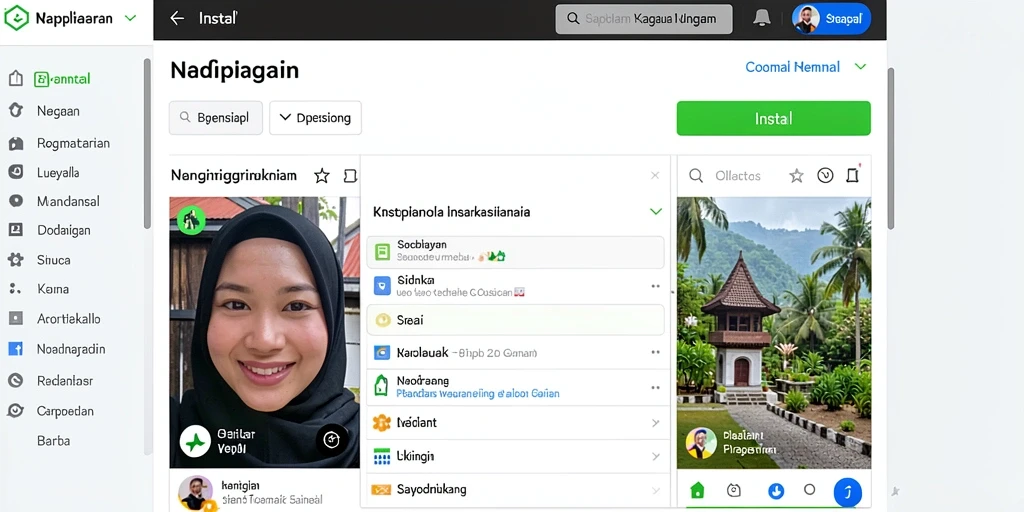1024x512 pixels.
Task: Open Barba in the sidebar
Action: [x=54, y=441]
